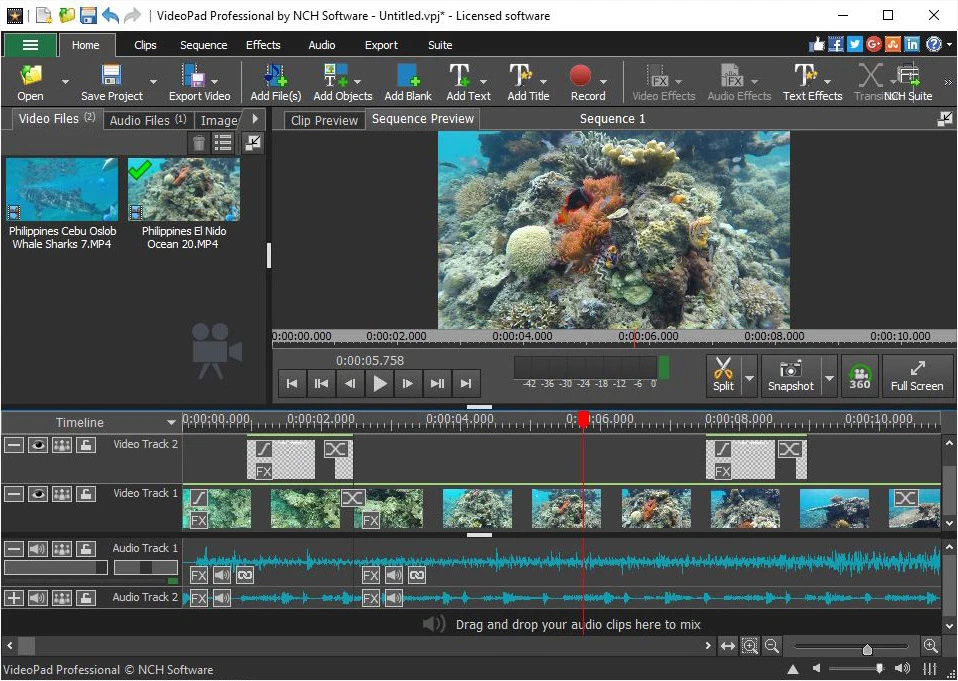
Task: Open the 360 video tool
Action: click(859, 376)
